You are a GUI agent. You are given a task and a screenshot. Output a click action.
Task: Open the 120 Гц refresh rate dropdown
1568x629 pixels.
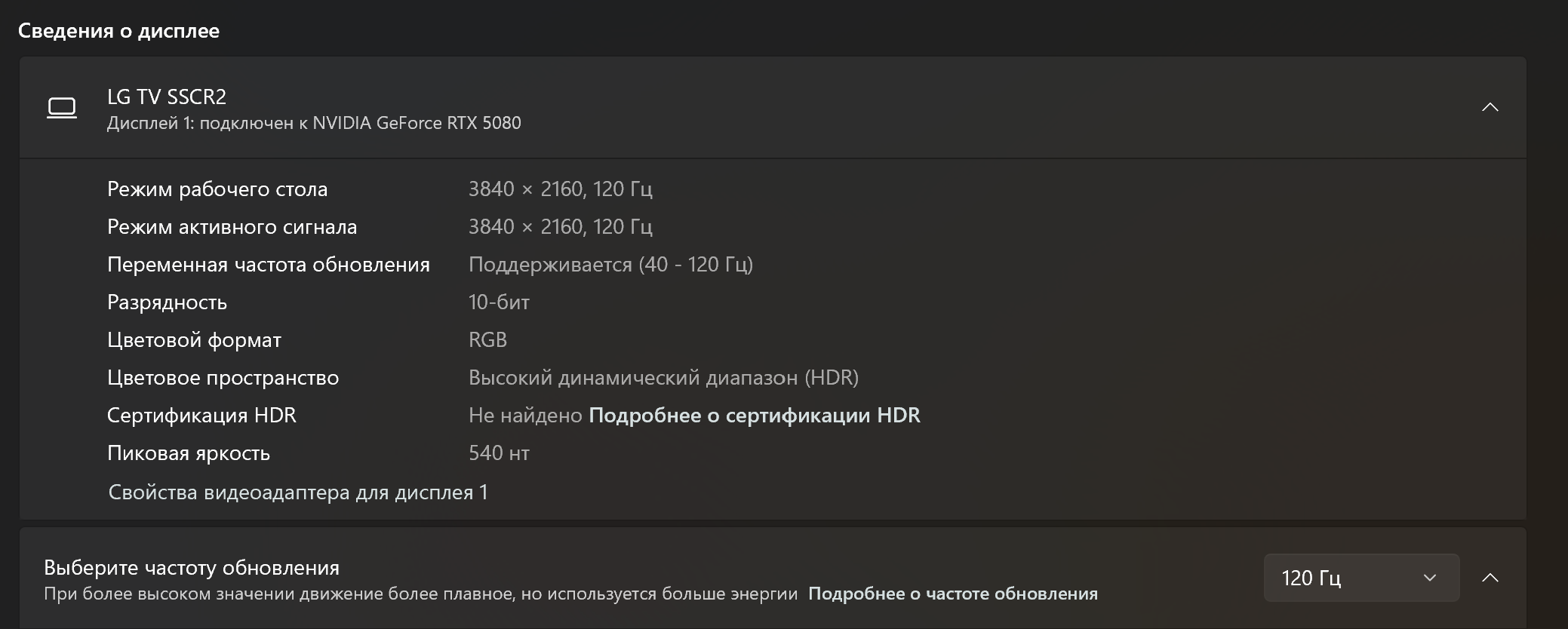(1360, 578)
